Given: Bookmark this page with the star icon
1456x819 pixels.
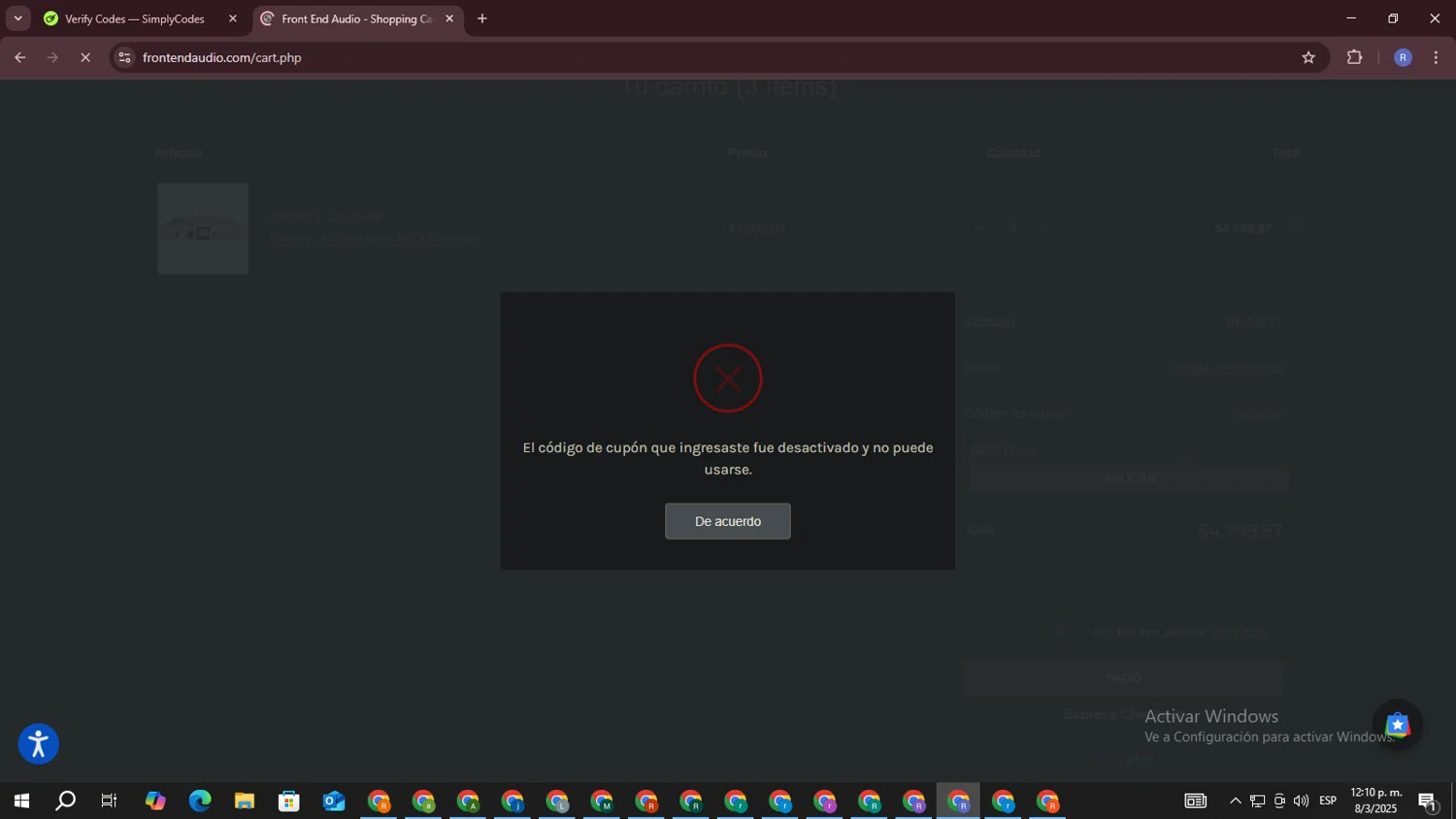Looking at the screenshot, I should [1308, 57].
